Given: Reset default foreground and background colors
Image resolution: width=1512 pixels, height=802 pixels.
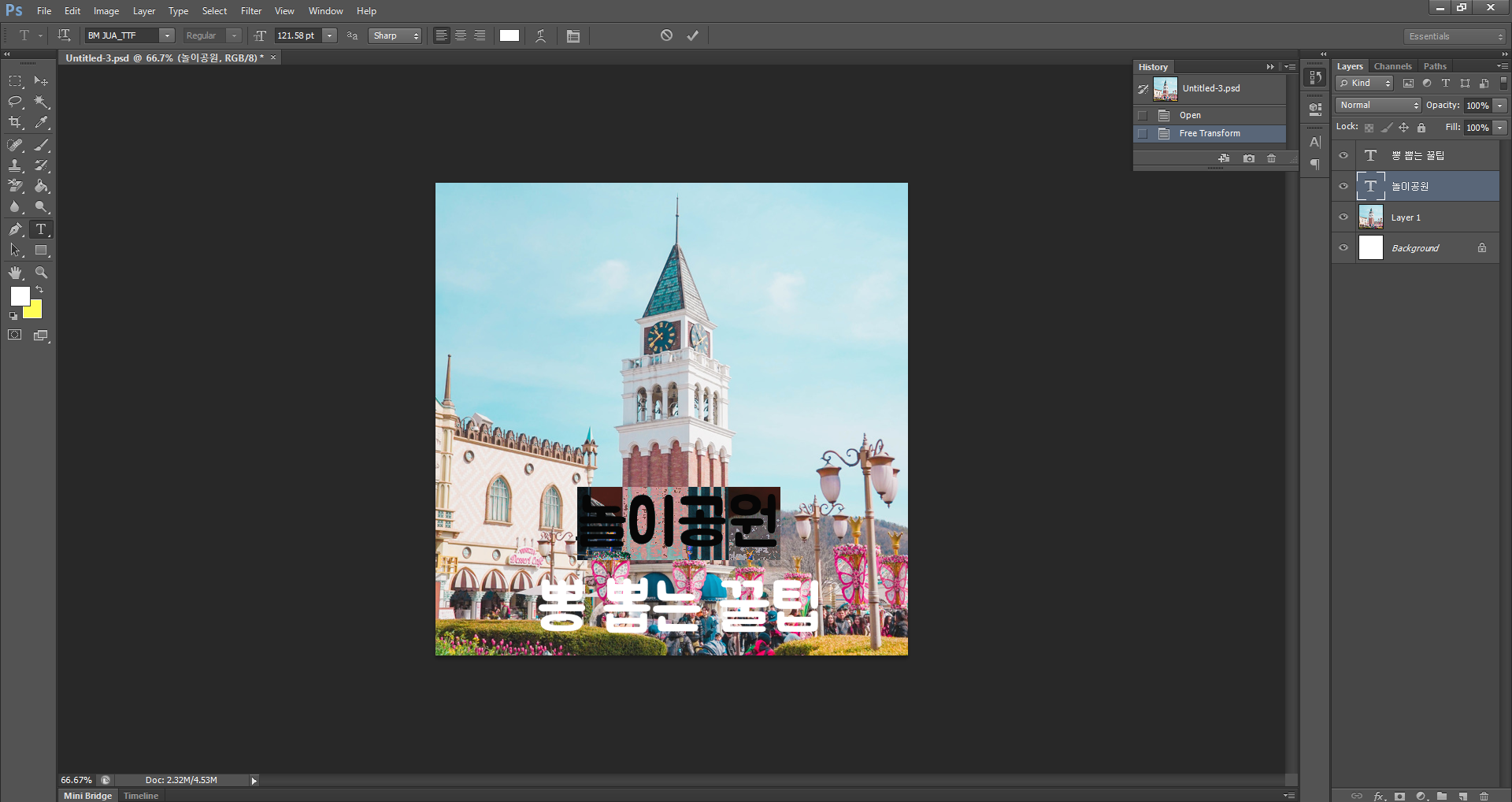Looking at the screenshot, I should click(x=13, y=316).
